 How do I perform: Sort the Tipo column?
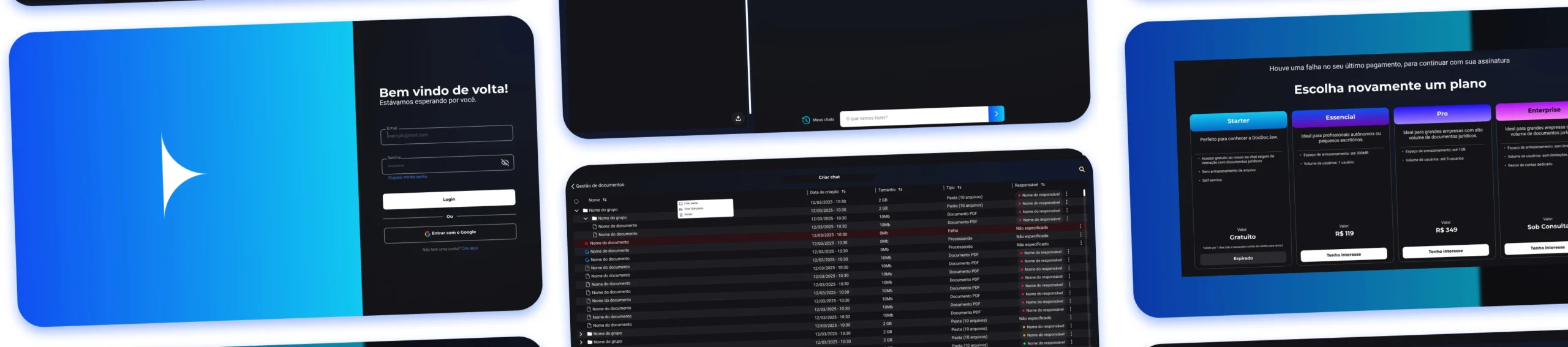point(959,188)
